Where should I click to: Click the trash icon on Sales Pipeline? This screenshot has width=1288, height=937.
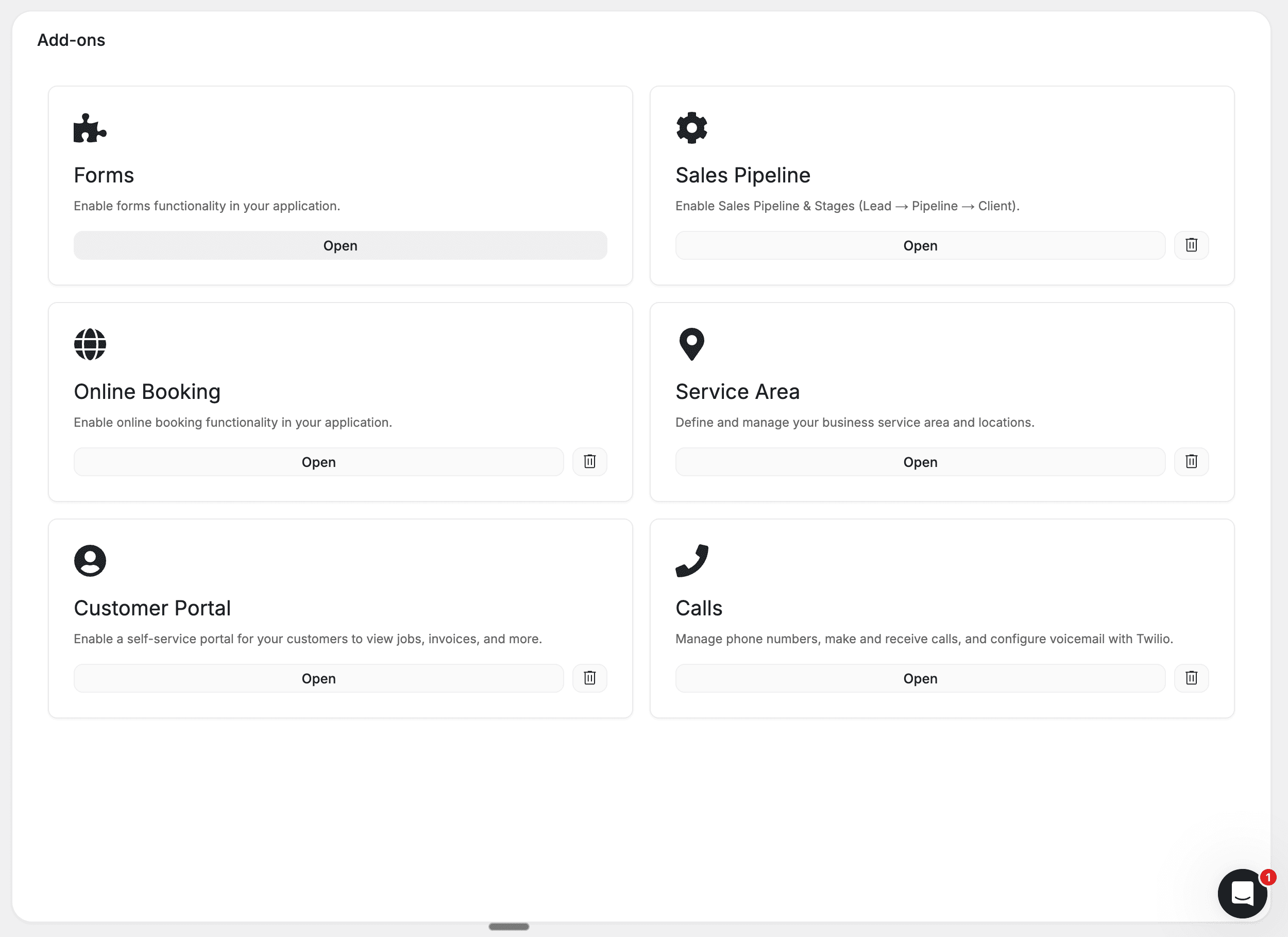(x=1192, y=245)
